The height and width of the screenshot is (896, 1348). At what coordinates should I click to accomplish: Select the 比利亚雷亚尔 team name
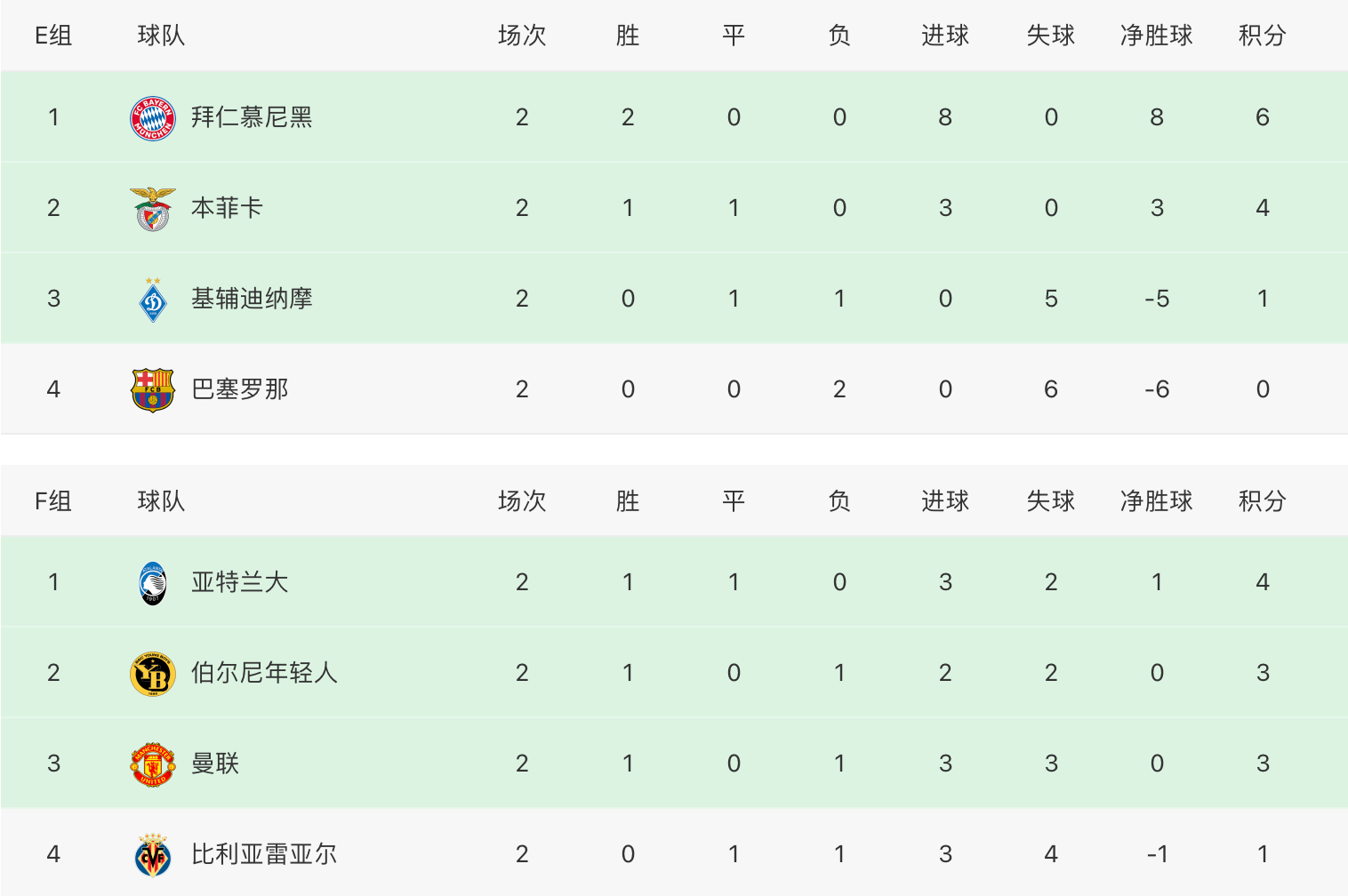point(264,854)
